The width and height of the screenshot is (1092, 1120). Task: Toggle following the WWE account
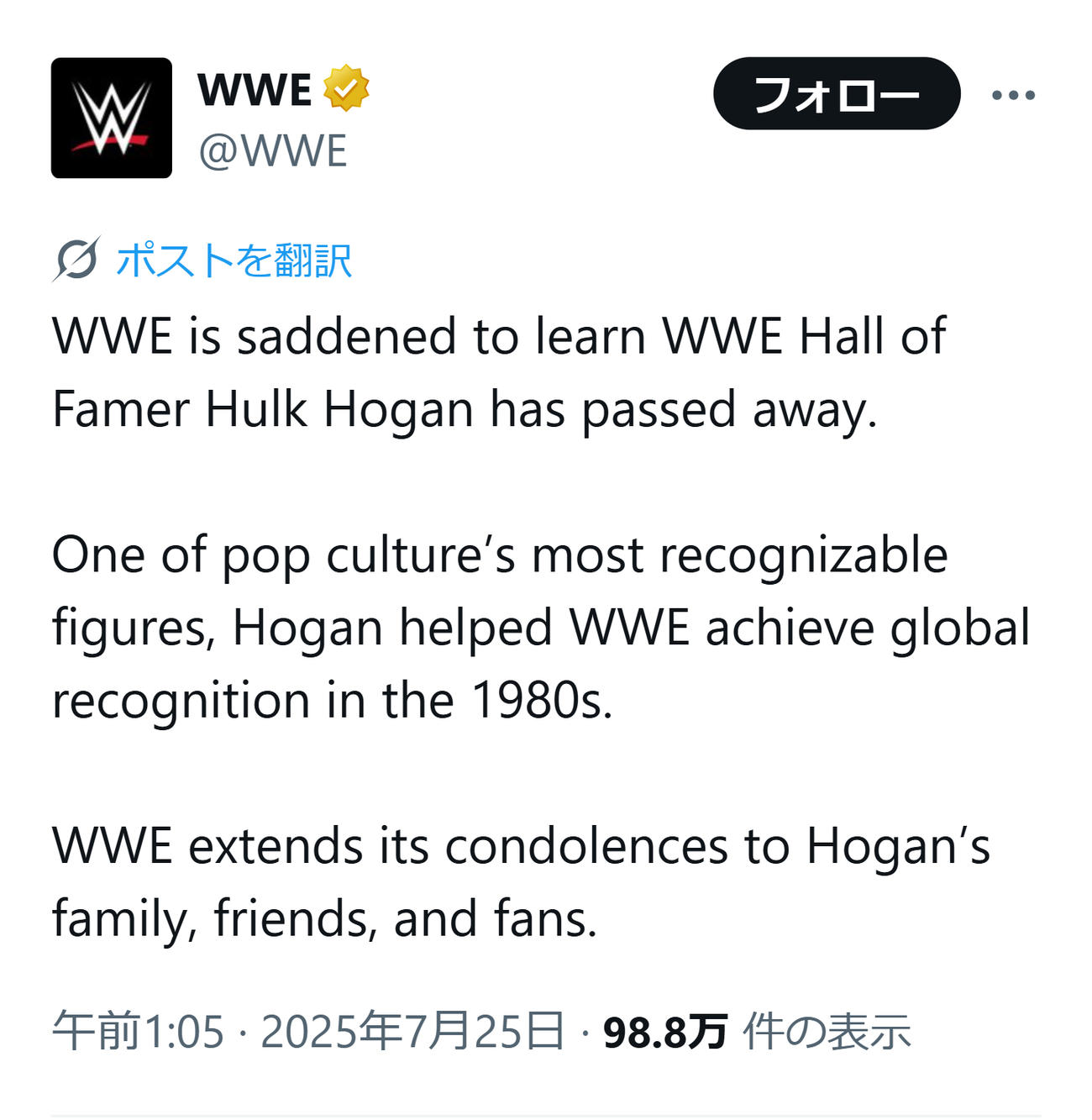click(837, 95)
